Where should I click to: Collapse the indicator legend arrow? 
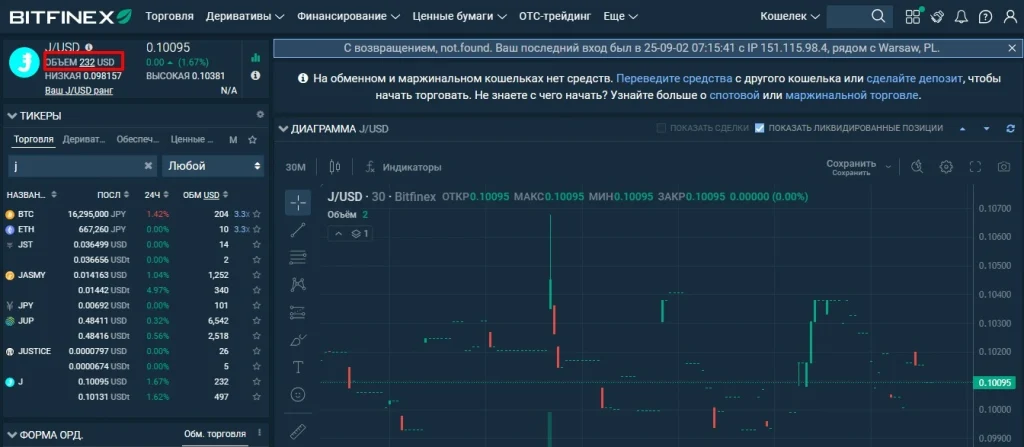coord(338,233)
